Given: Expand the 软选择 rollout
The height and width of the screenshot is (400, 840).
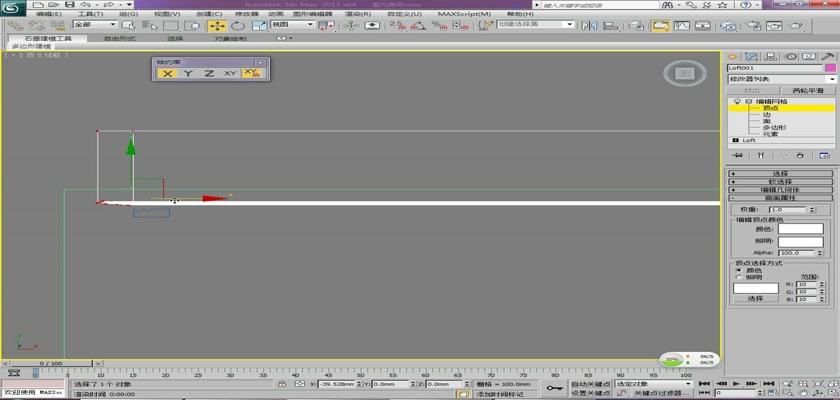Looking at the screenshot, I should tap(780, 182).
